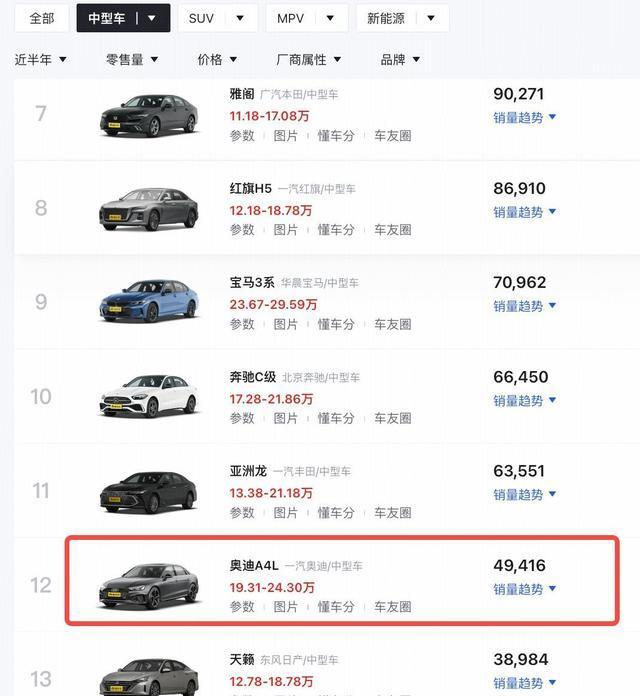This screenshot has height=696, width=640.
Task: Open the 近半年 time range filter
Action: 40,59
